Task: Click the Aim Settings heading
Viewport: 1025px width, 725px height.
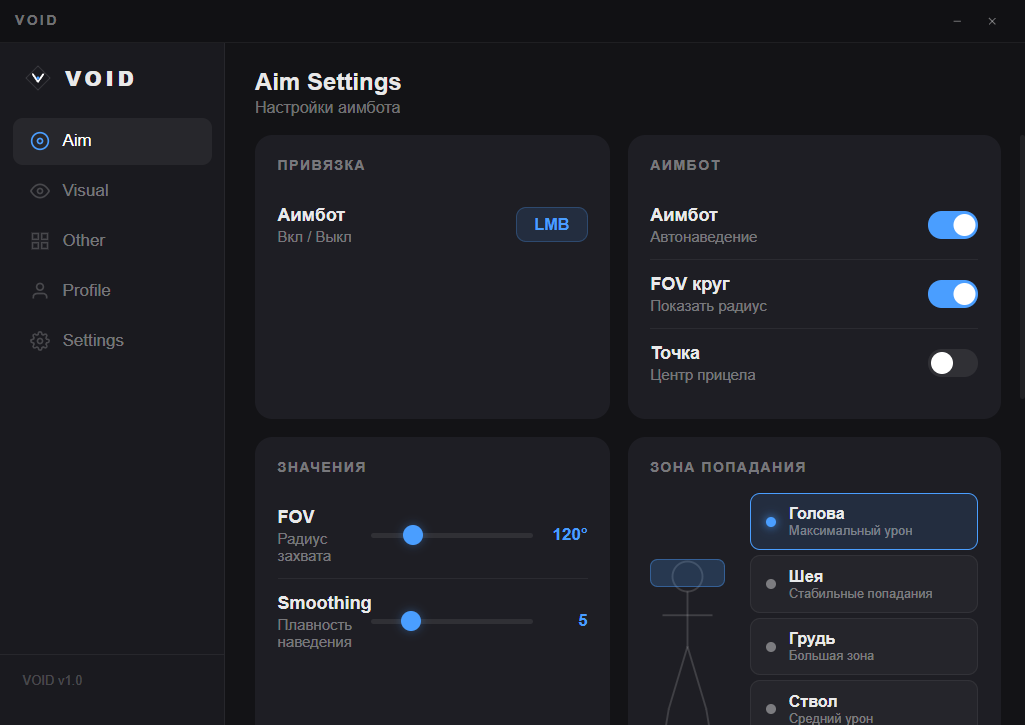Action: point(328,82)
